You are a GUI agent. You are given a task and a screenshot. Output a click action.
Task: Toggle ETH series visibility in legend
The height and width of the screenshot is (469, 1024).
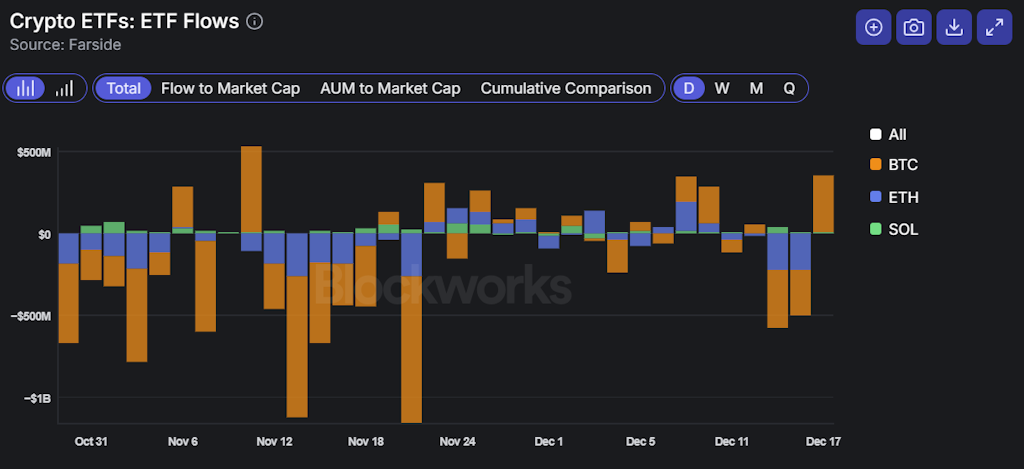[x=892, y=197]
